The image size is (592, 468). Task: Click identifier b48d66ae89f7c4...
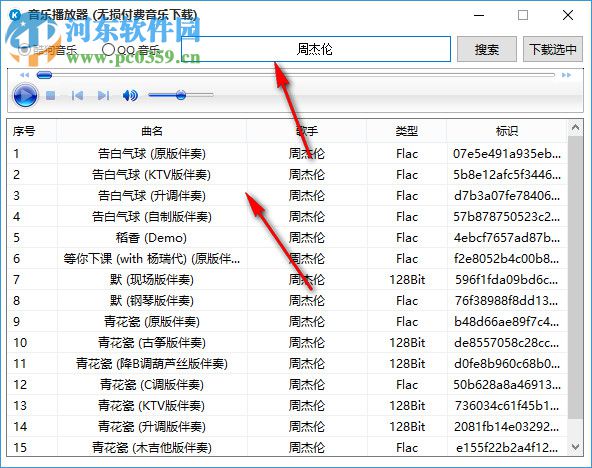coord(507,322)
